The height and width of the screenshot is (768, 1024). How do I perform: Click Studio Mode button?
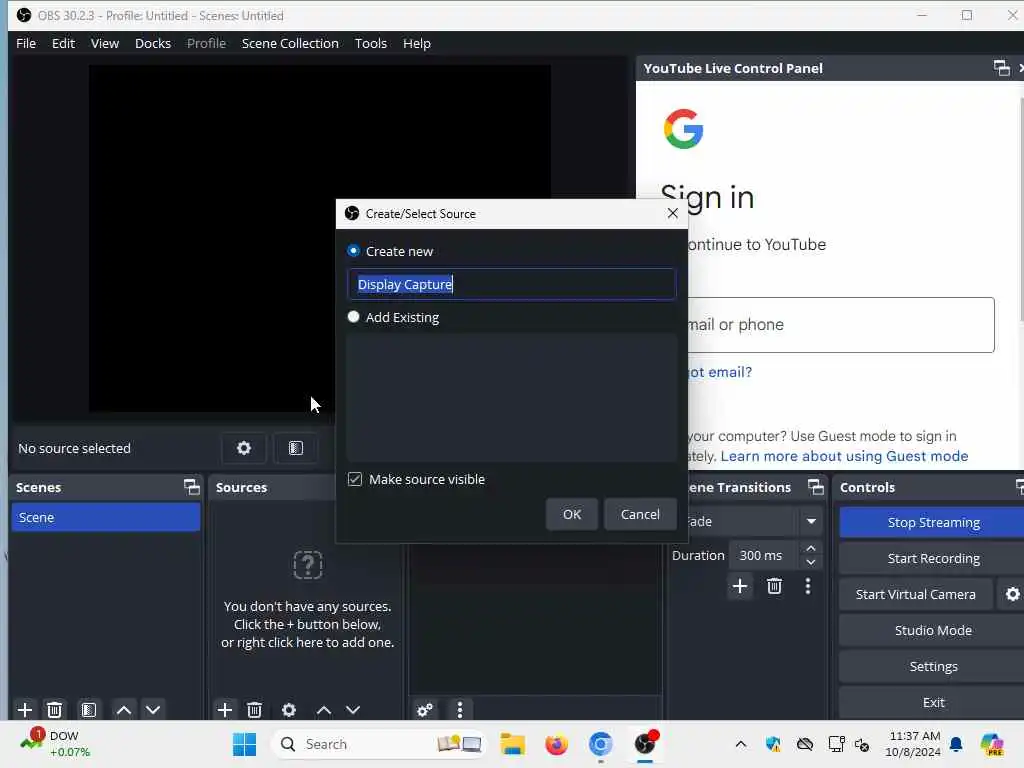[933, 630]
